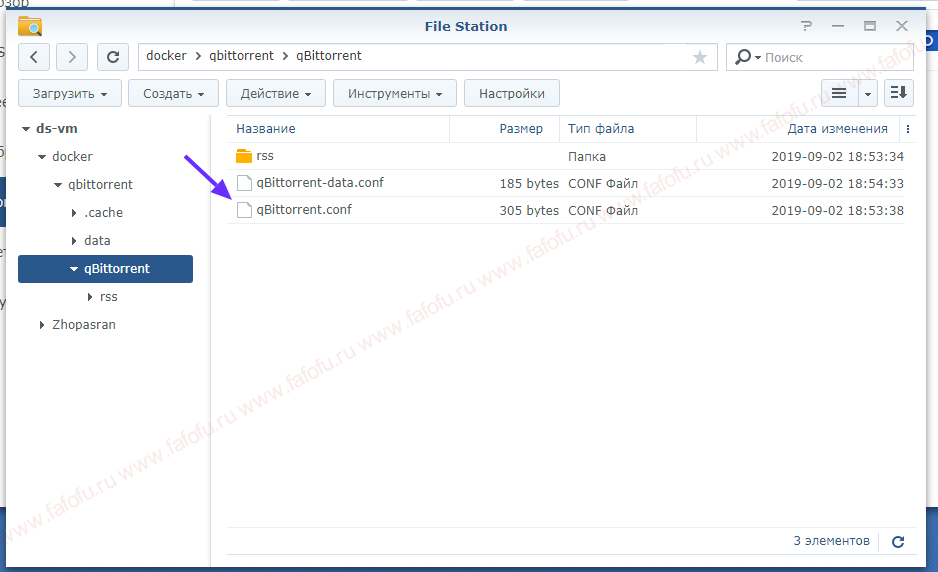Open view mode dropdown arrow
938x572 pixels.
[x=867, y=93]
